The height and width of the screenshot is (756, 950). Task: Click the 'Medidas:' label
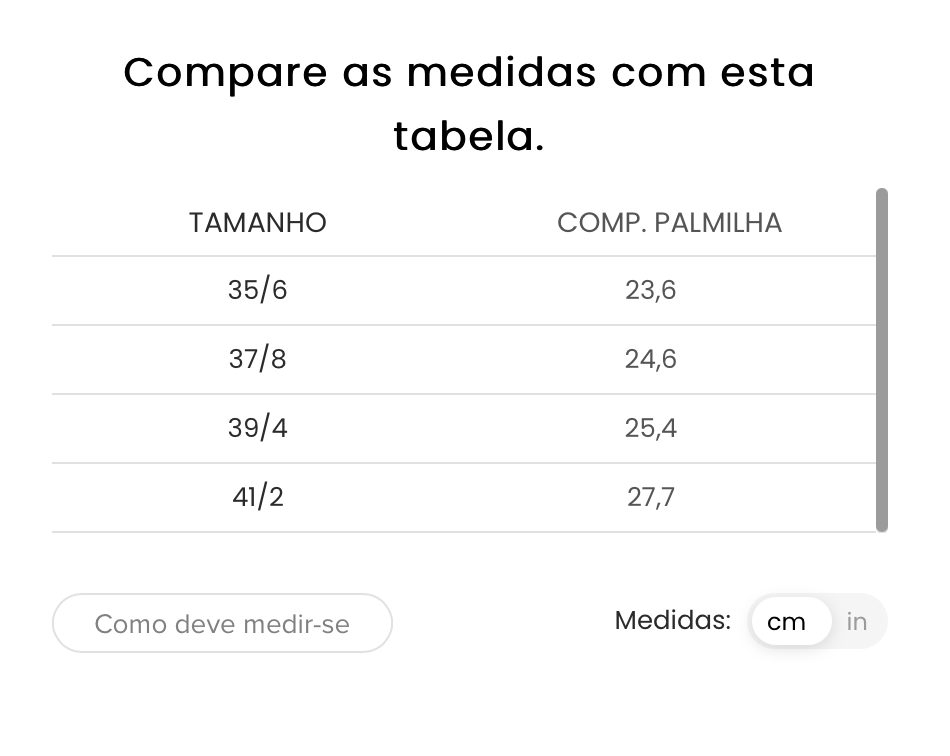point(673,620)
